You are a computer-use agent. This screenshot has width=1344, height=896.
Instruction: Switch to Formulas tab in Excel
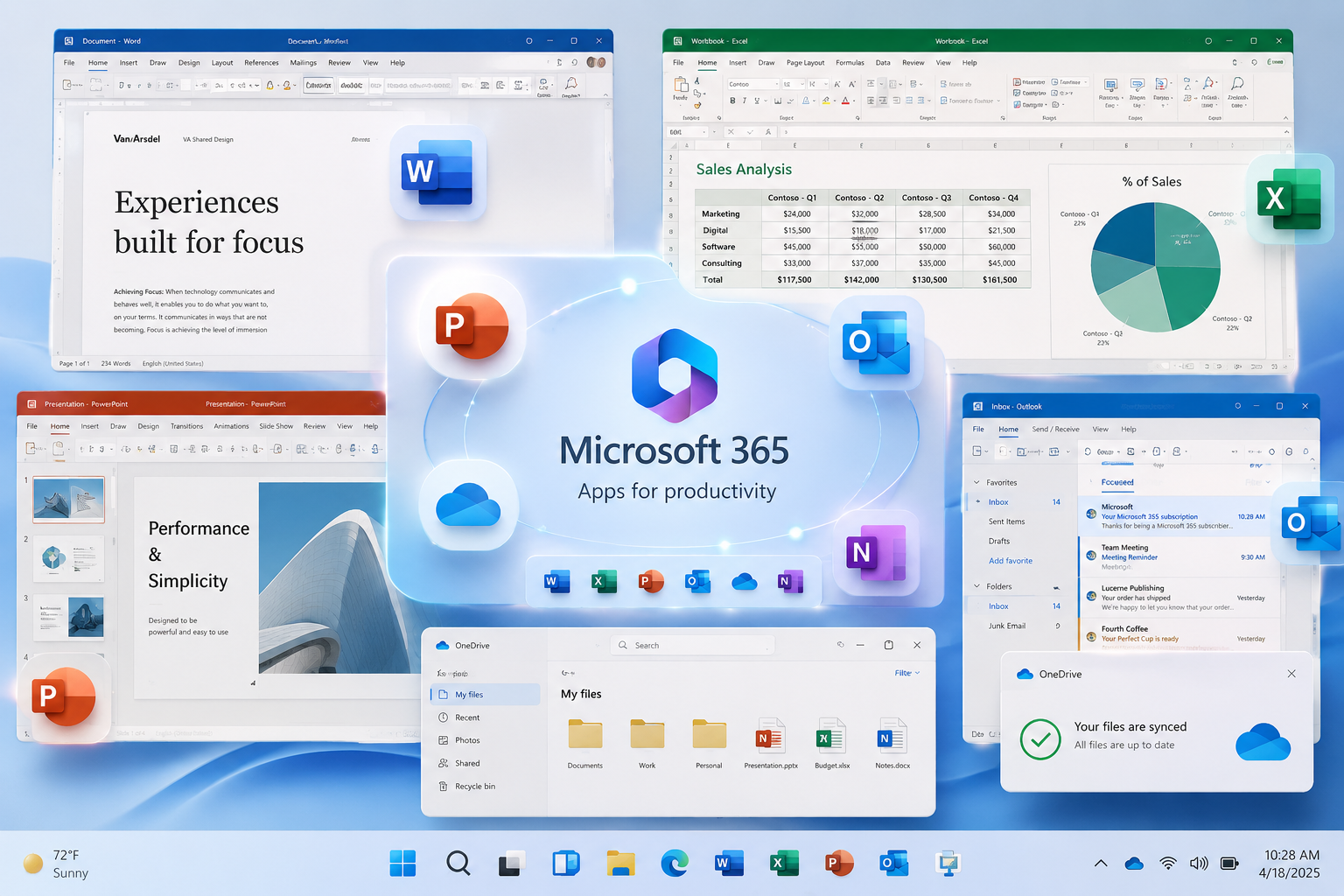click(850, 63)
